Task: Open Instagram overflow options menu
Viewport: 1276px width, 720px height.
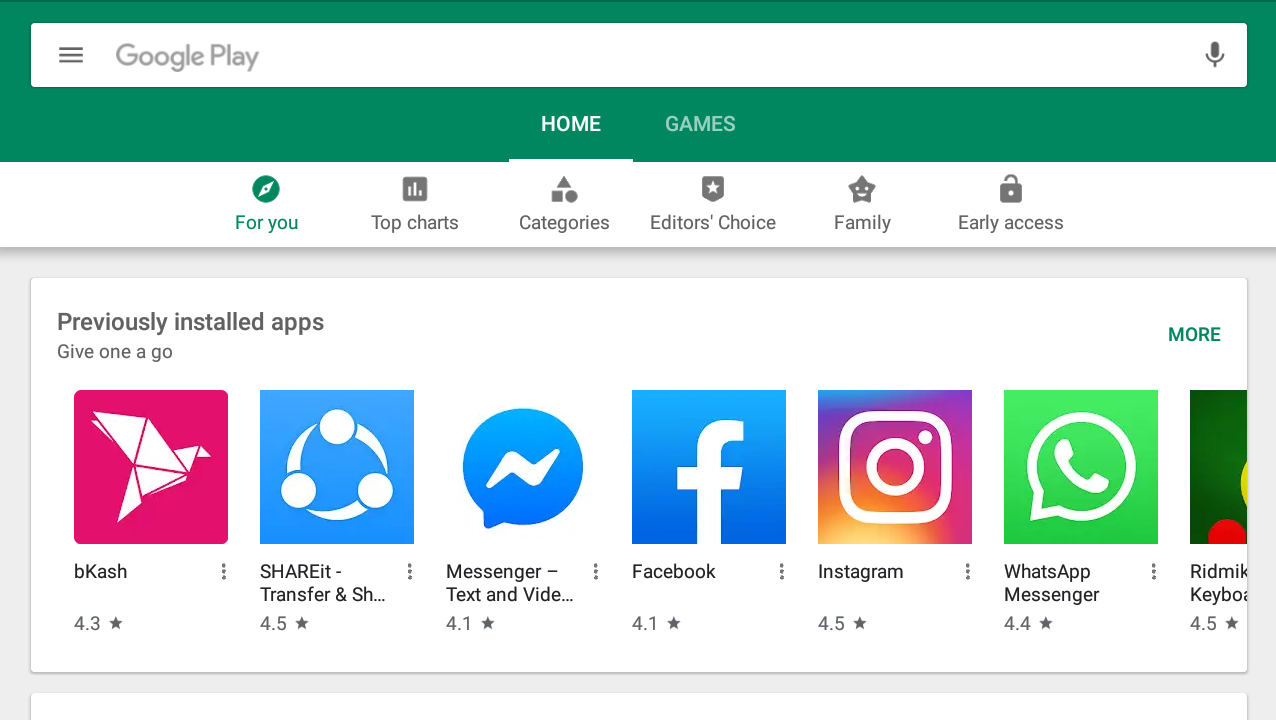Action: click(967, 572)
